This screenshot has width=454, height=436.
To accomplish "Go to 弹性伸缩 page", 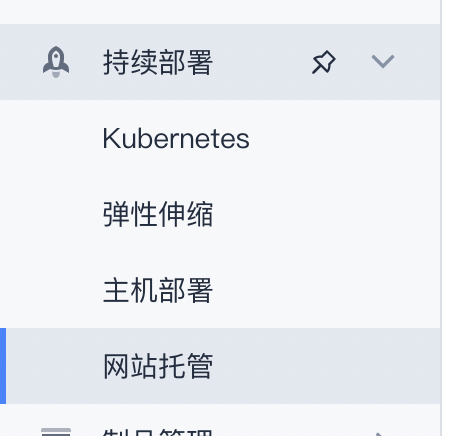I will point(158,214).
